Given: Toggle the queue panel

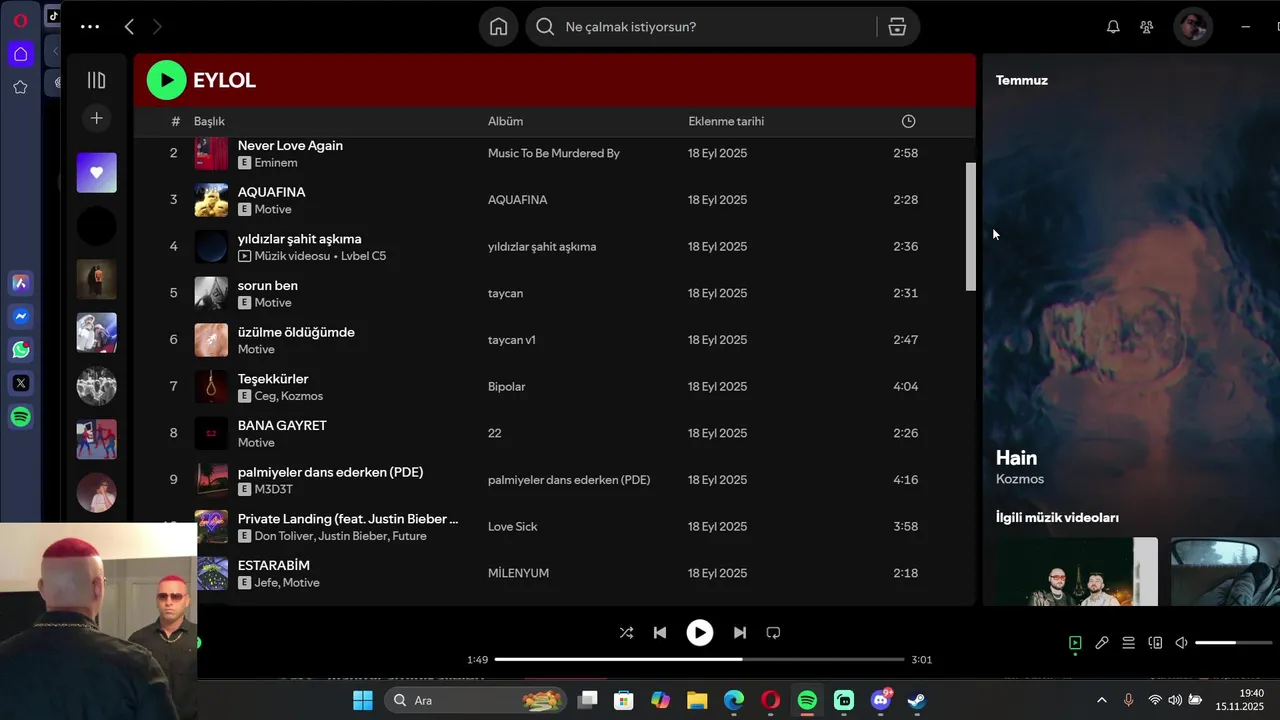Looking at the screenshot, I should (1128, 643).
